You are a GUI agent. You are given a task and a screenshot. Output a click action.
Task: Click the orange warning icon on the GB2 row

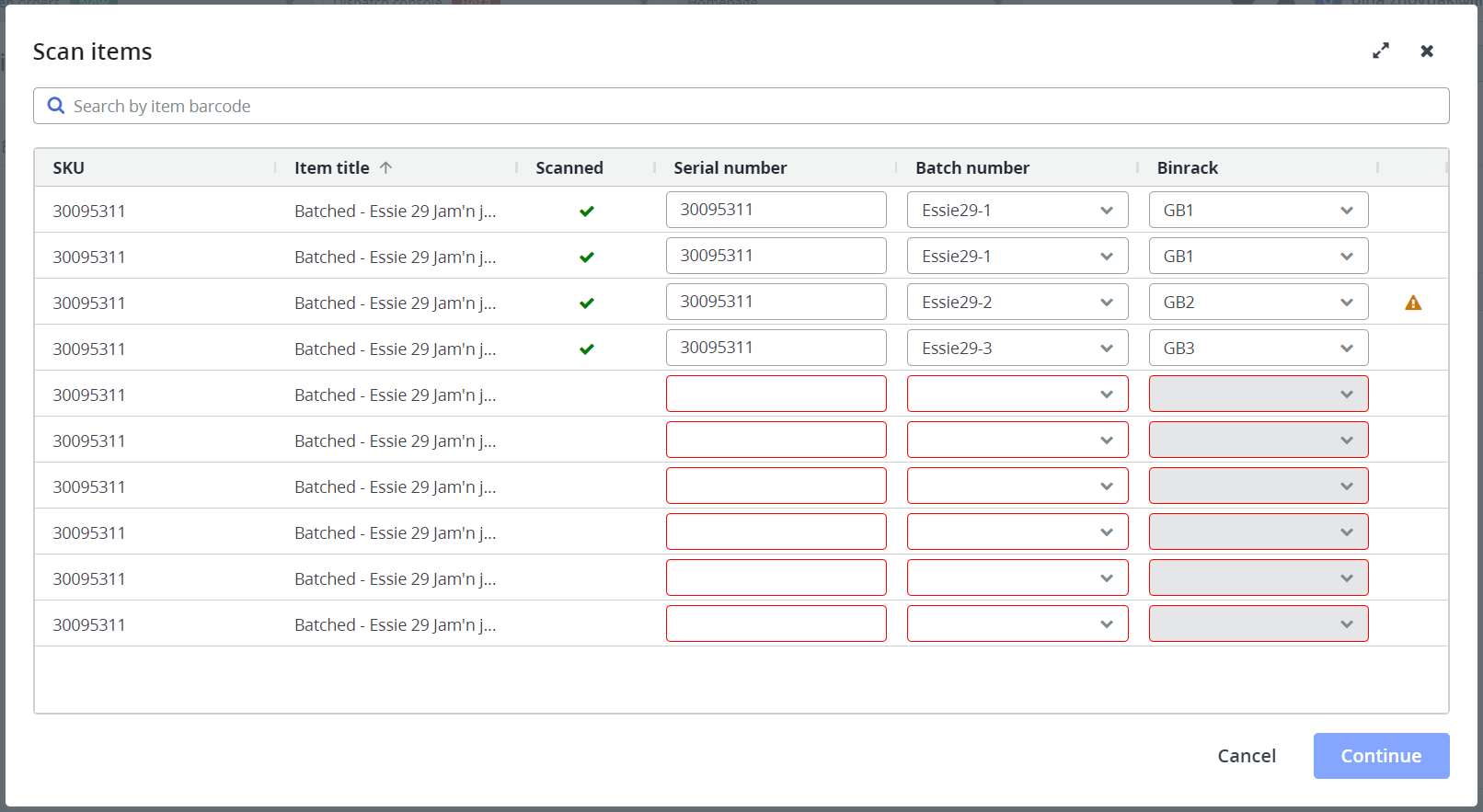(1412, 303)
